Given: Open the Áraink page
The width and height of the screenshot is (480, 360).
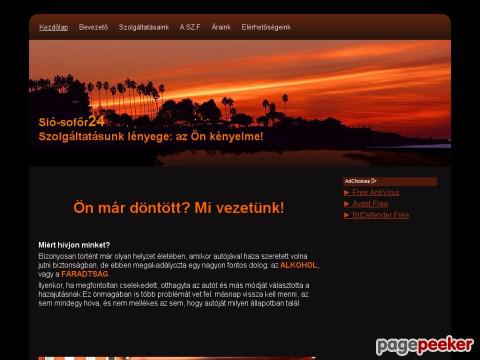Looking at the screenshot, I should coord(221,27).
